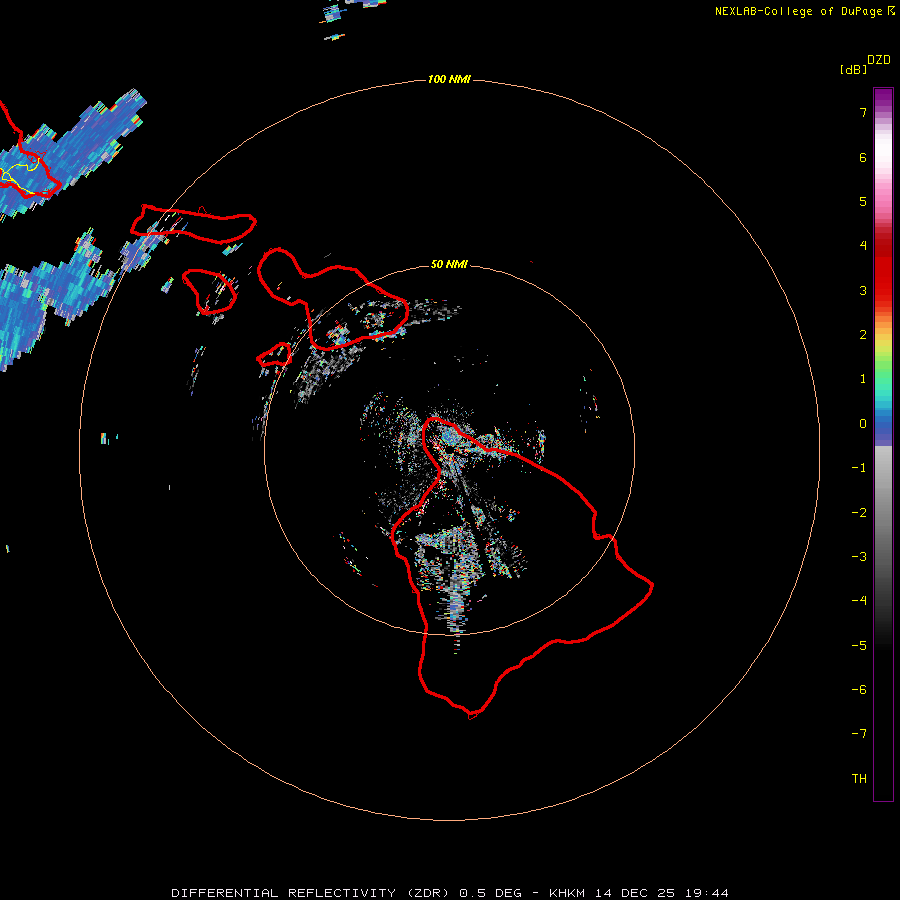900x900 pixels.
Task: Select the 3 value on the color scale
Action: [x=863, y=290]
